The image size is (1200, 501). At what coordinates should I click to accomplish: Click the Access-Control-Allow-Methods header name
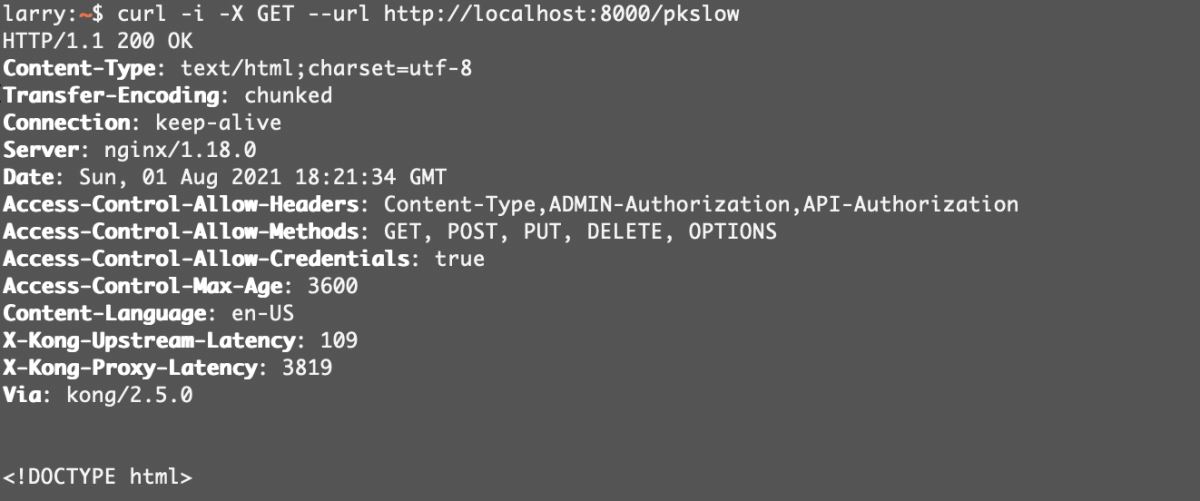coord(180,231)
